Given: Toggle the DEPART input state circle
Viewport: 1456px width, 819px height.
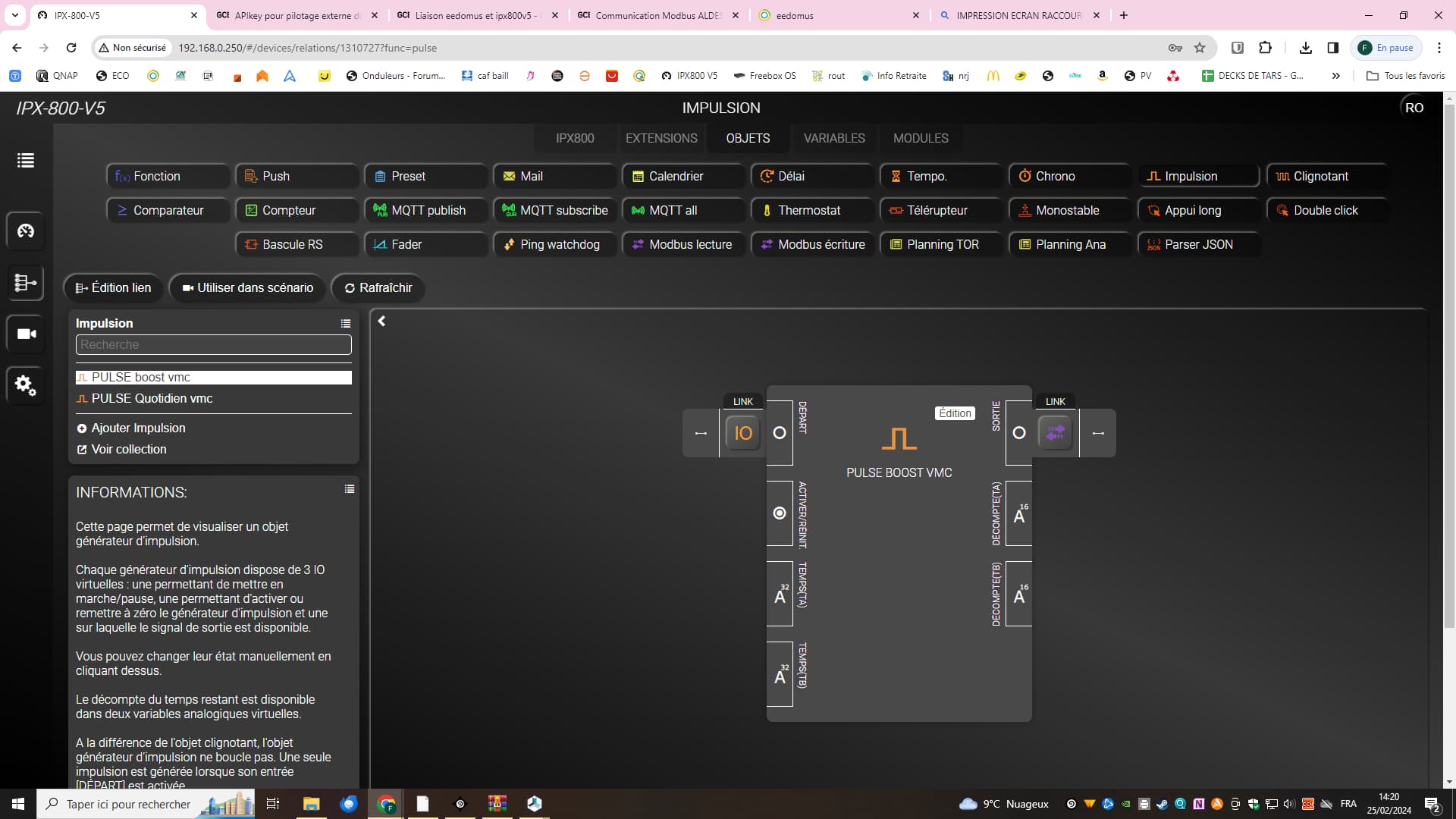Looking at the screenshot, I should pos(780,433).
